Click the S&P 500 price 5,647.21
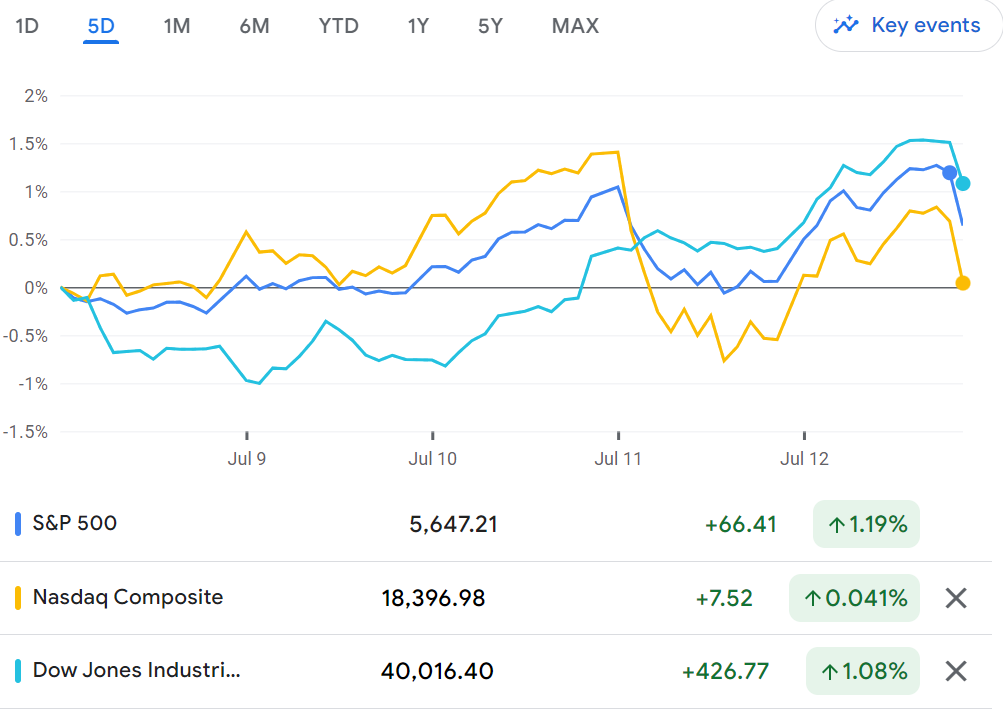This screenshot has height=710, width=1003. click(x=453, y=525)
